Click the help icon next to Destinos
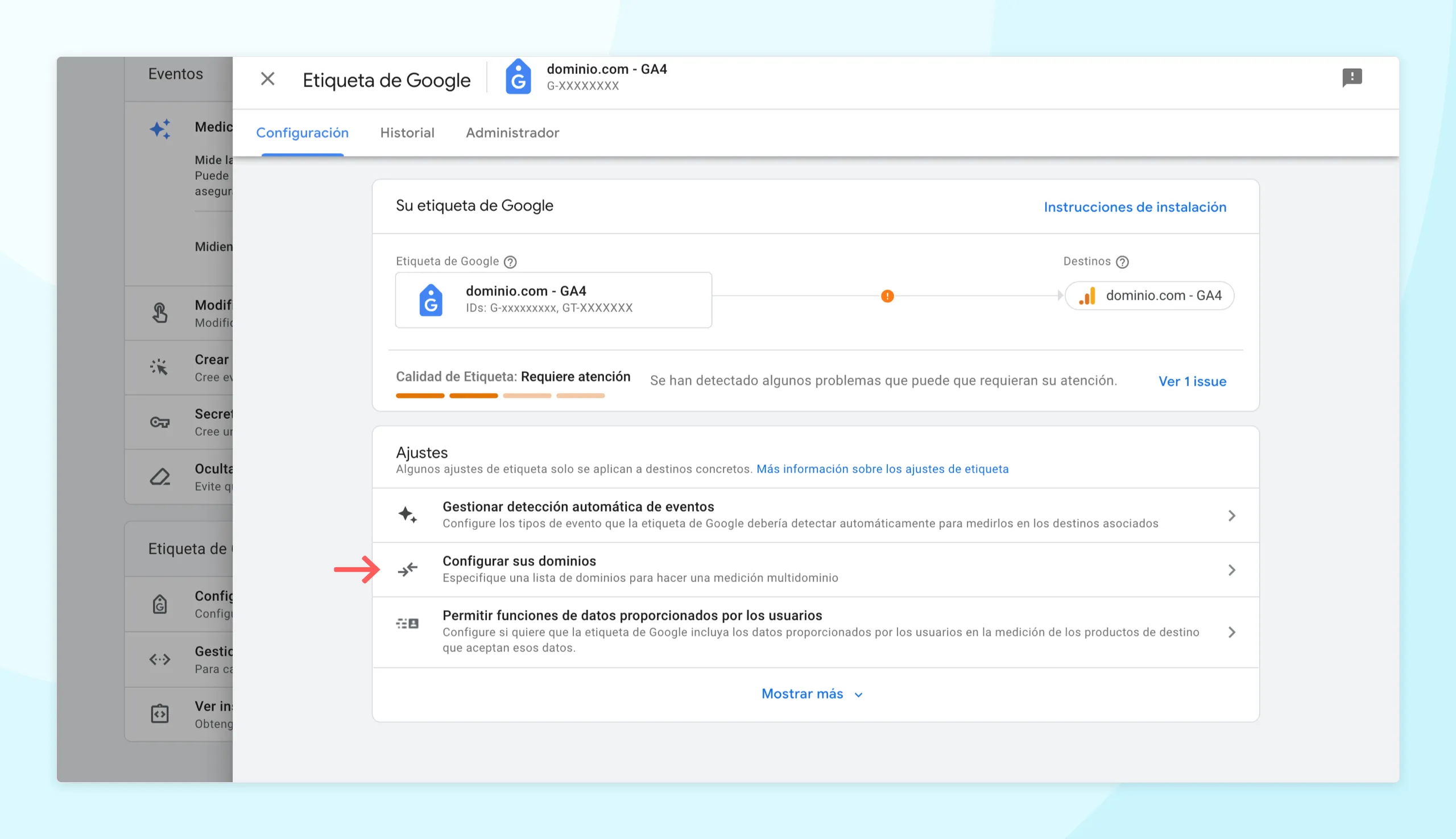This screenshot has width=1456, height=839. [x=1122, y=262]
